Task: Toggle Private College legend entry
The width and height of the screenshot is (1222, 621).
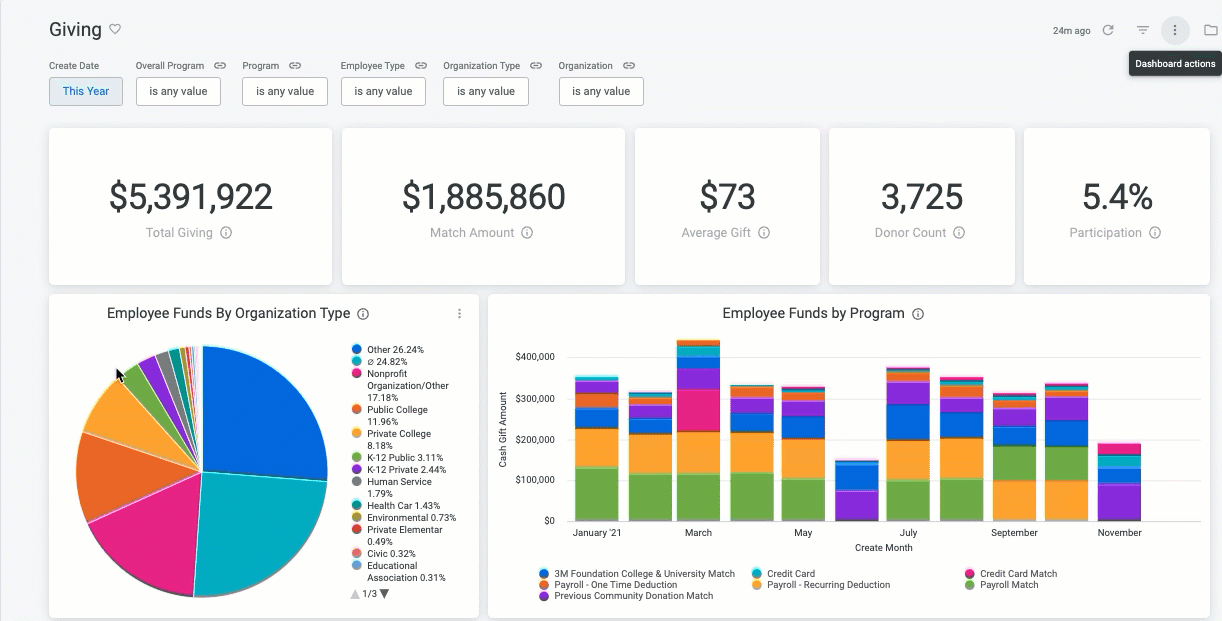Action: tap(391, 440)
